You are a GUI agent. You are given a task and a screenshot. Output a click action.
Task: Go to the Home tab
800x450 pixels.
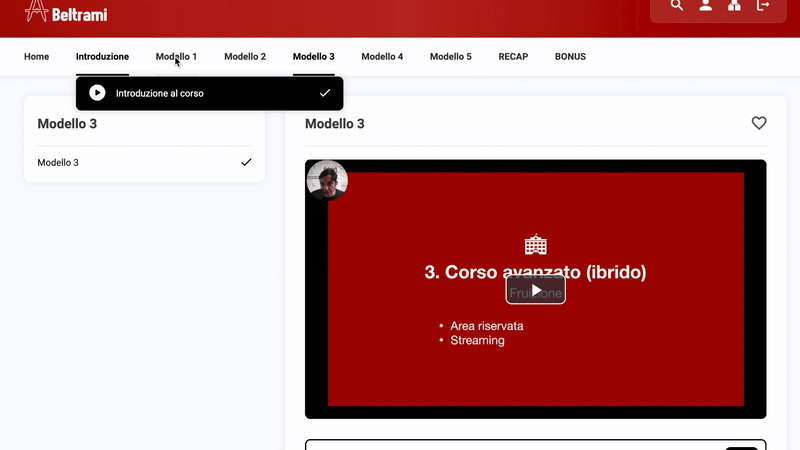click(36, 57)
